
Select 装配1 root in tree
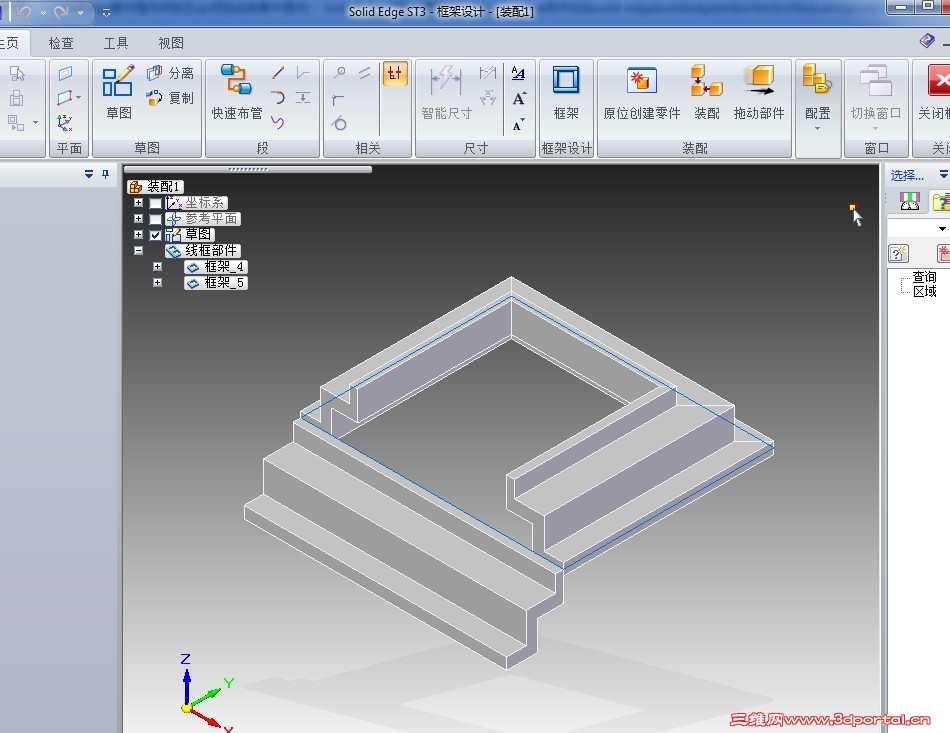[x=156, y=187]
